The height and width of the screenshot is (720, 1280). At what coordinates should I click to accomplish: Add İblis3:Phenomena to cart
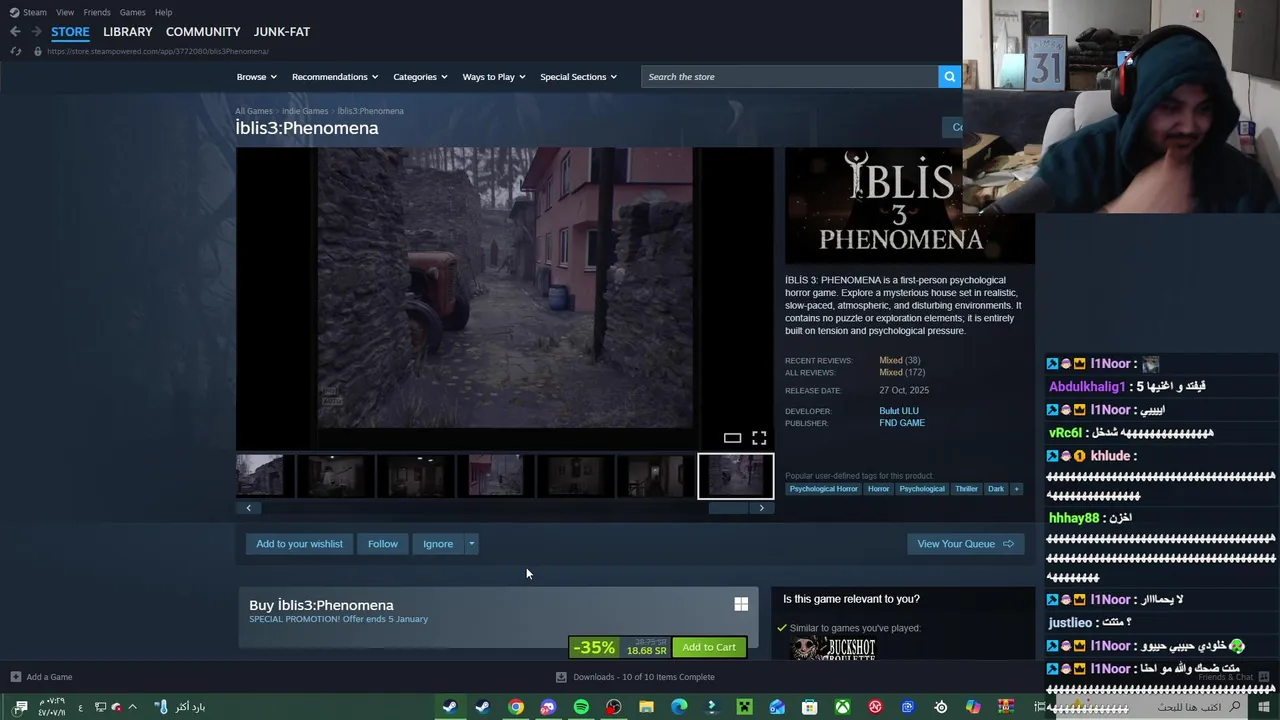coord(709,647)
